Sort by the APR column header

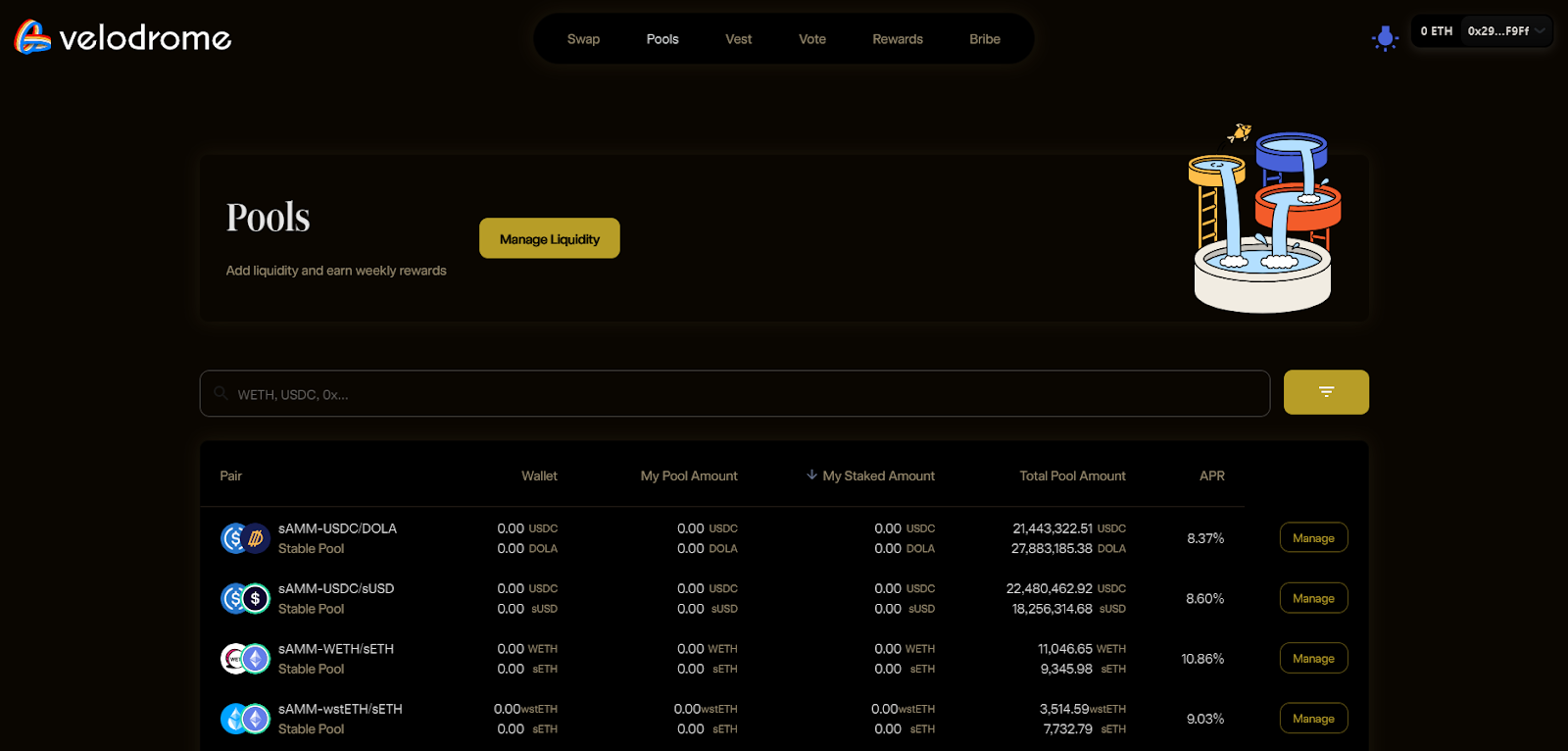[x=1212, y=476]
